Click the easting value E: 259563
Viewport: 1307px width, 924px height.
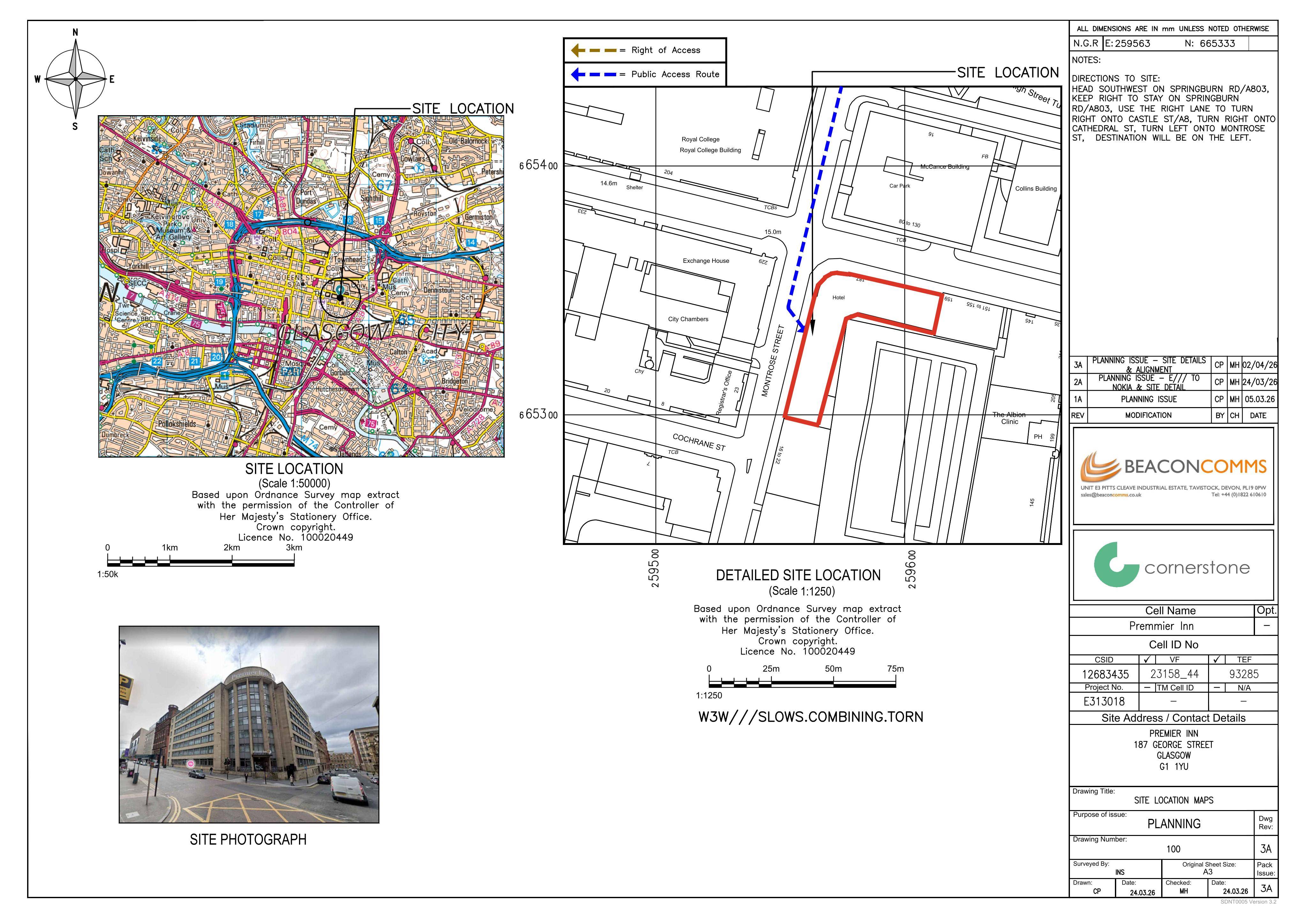[1127, 43]
